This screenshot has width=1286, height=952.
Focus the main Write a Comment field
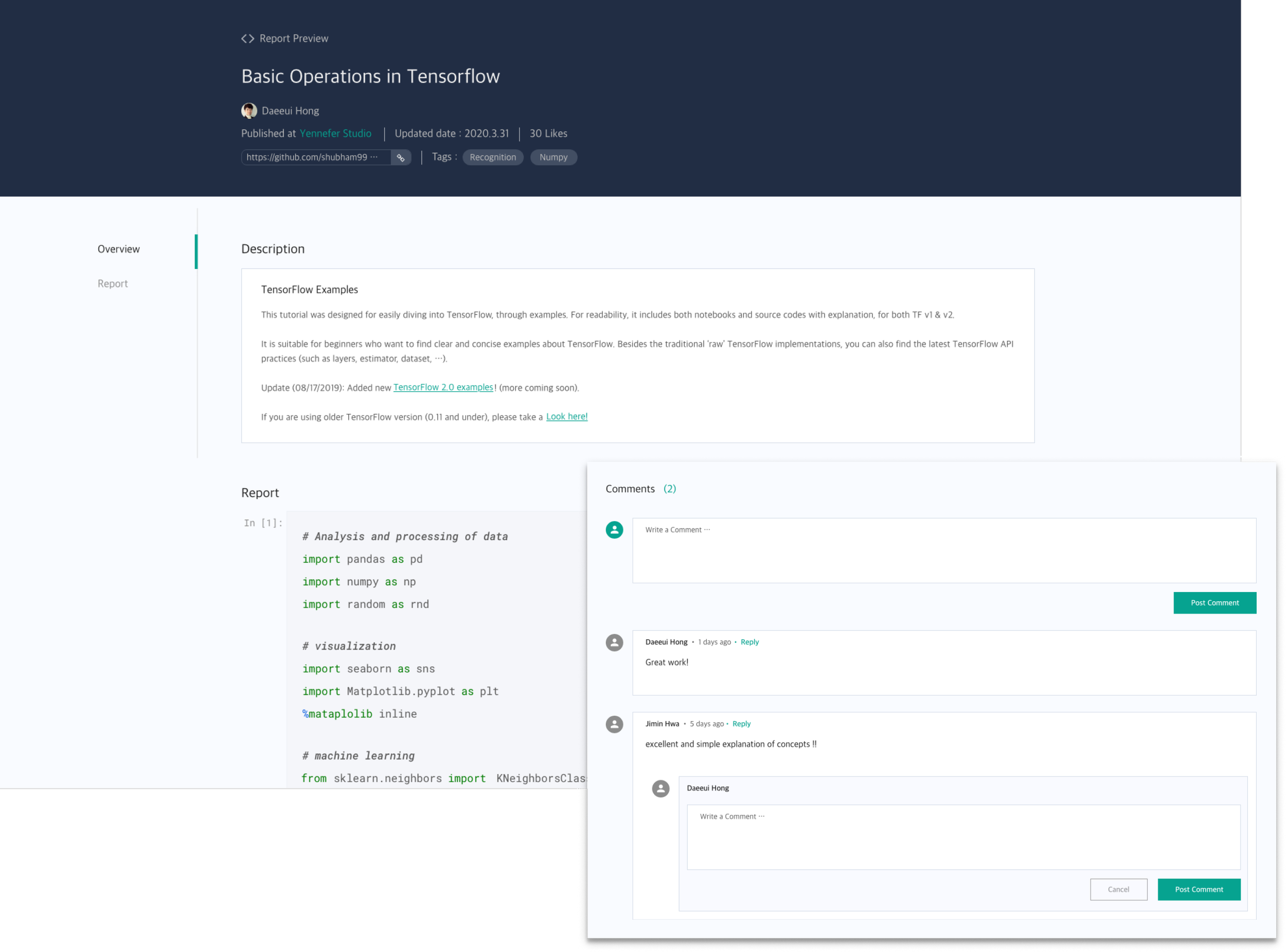pos(943,550)
